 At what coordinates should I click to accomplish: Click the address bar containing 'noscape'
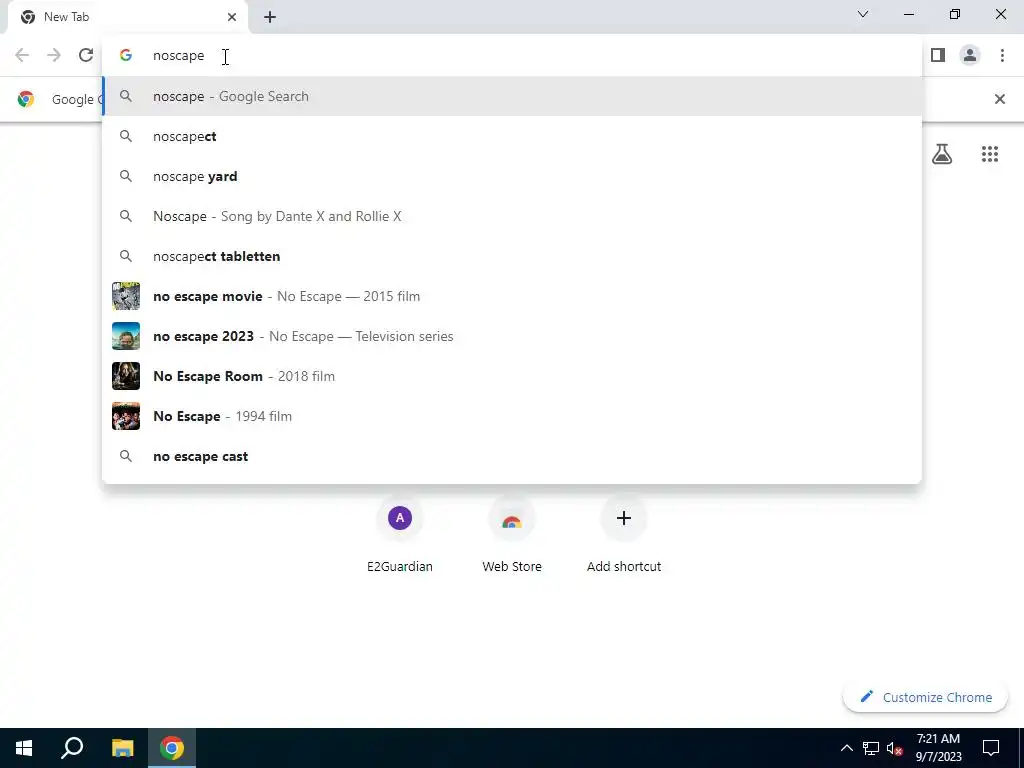click(512, 56)
